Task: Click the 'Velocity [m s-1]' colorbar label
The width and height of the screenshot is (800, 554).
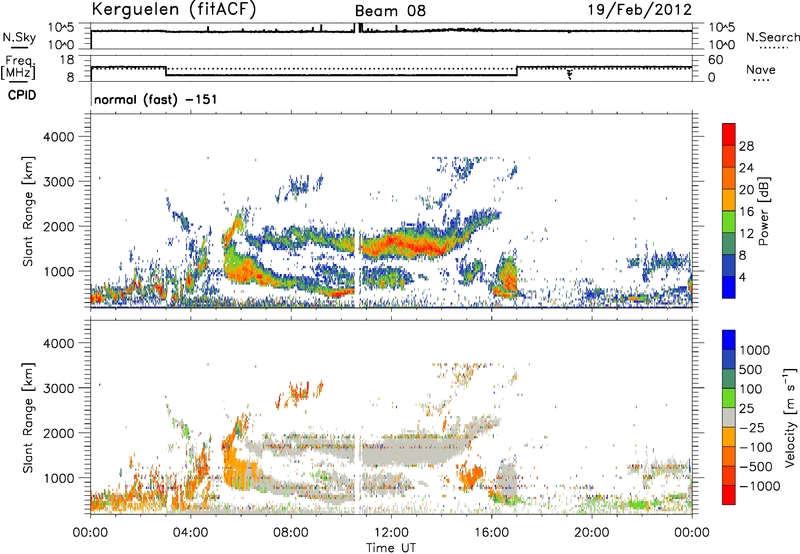Action: [x=790, y=416]
